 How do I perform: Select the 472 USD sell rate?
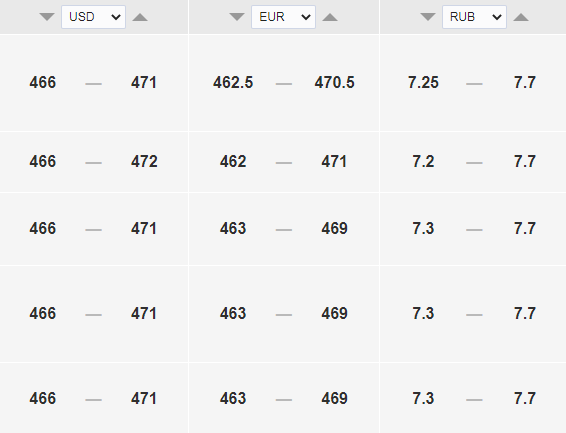(144, 161)
